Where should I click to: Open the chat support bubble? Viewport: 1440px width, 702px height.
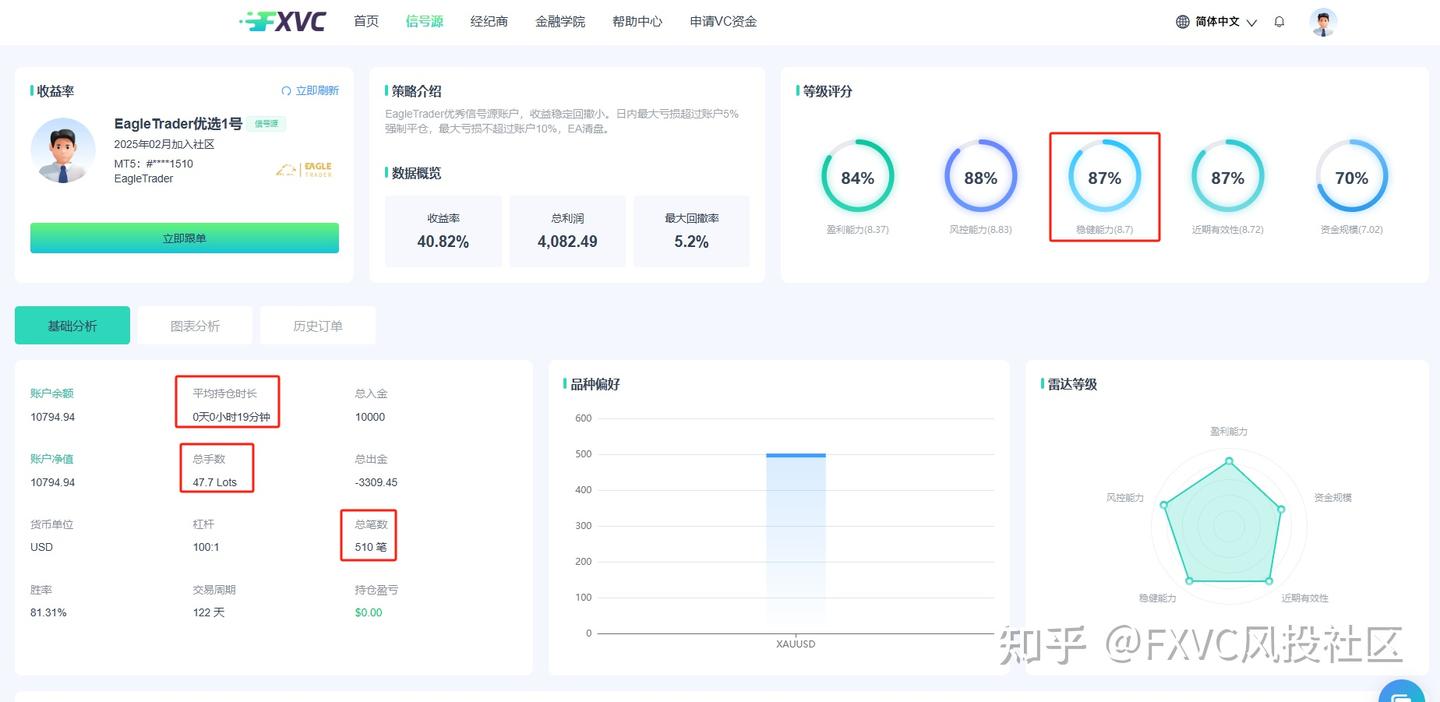pos(1402,692)
